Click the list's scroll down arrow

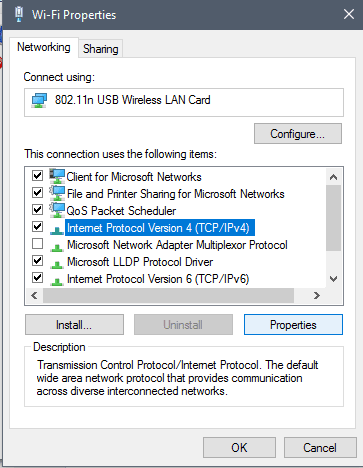333,279
